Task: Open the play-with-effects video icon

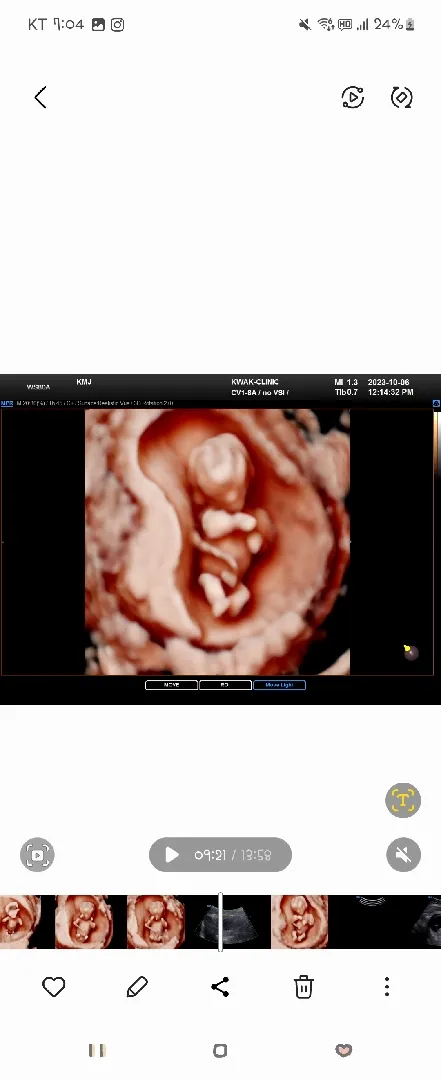Action: point(353,97)
